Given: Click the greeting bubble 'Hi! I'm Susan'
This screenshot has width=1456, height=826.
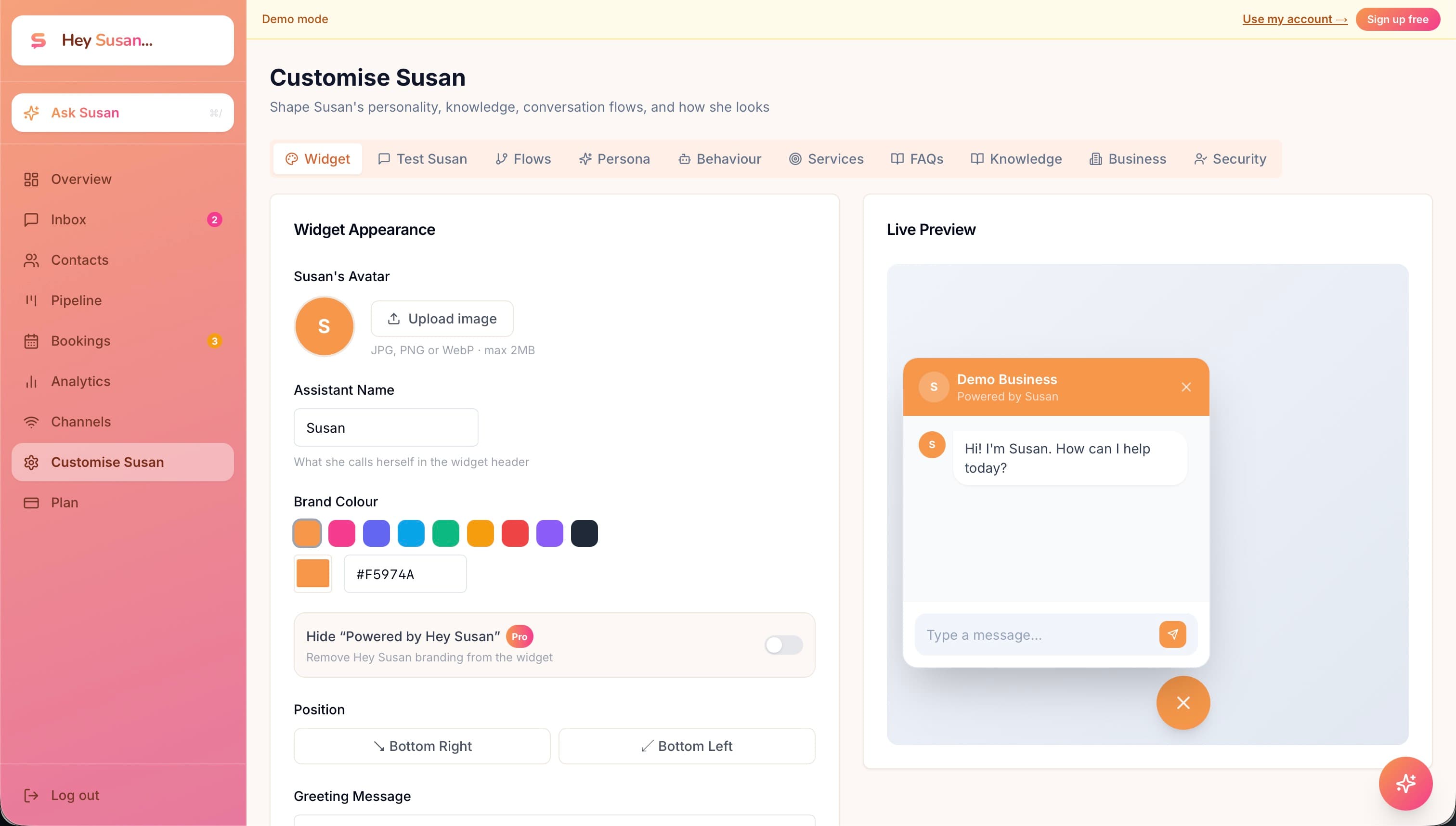Looking at the screenshot, I should (x=1069, y=458).
